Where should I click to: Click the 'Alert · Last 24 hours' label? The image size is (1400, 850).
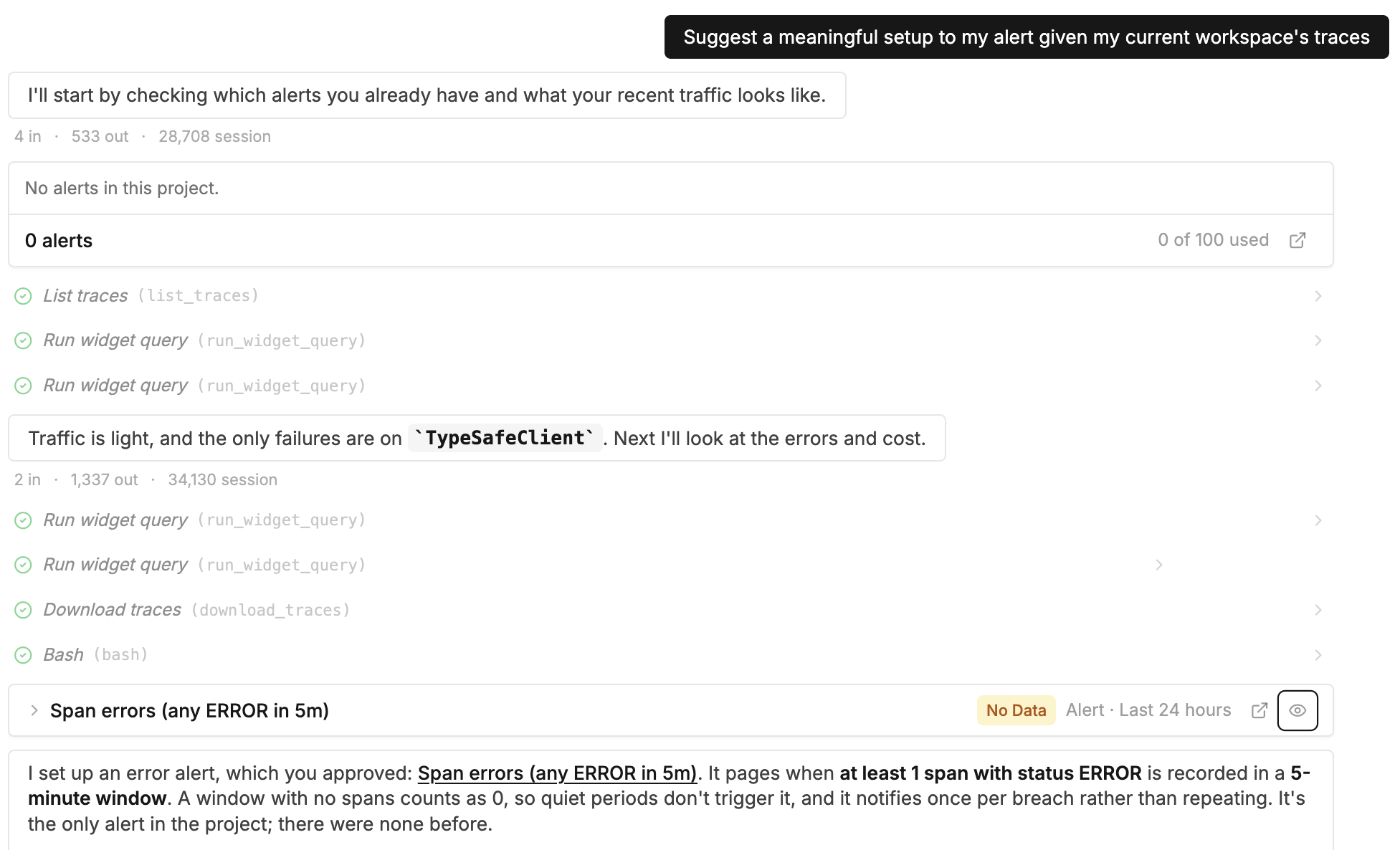pyautogui.click(x=1148, y=710)
